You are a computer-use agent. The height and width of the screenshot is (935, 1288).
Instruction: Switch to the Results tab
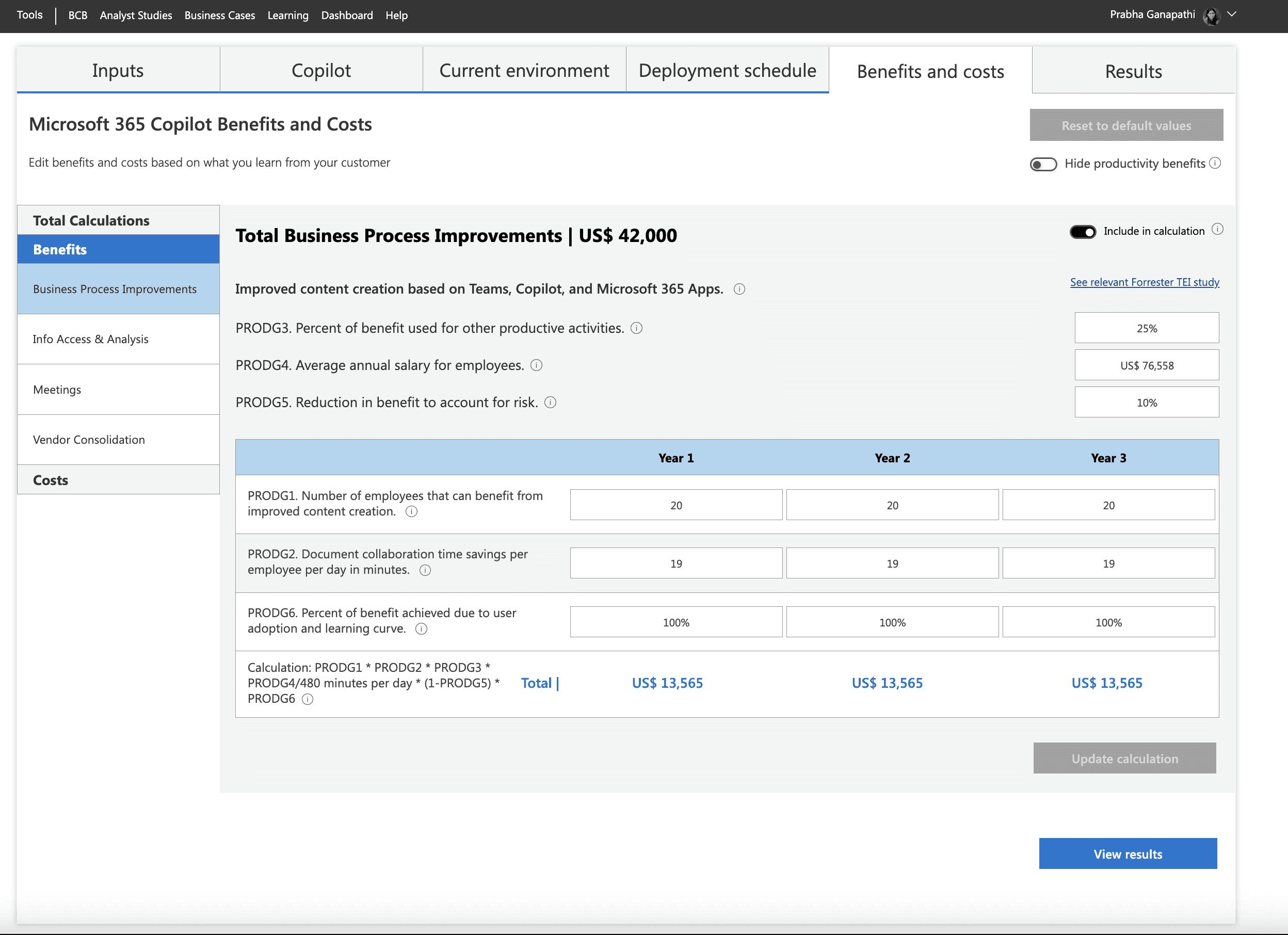[x=1133, y=71]
